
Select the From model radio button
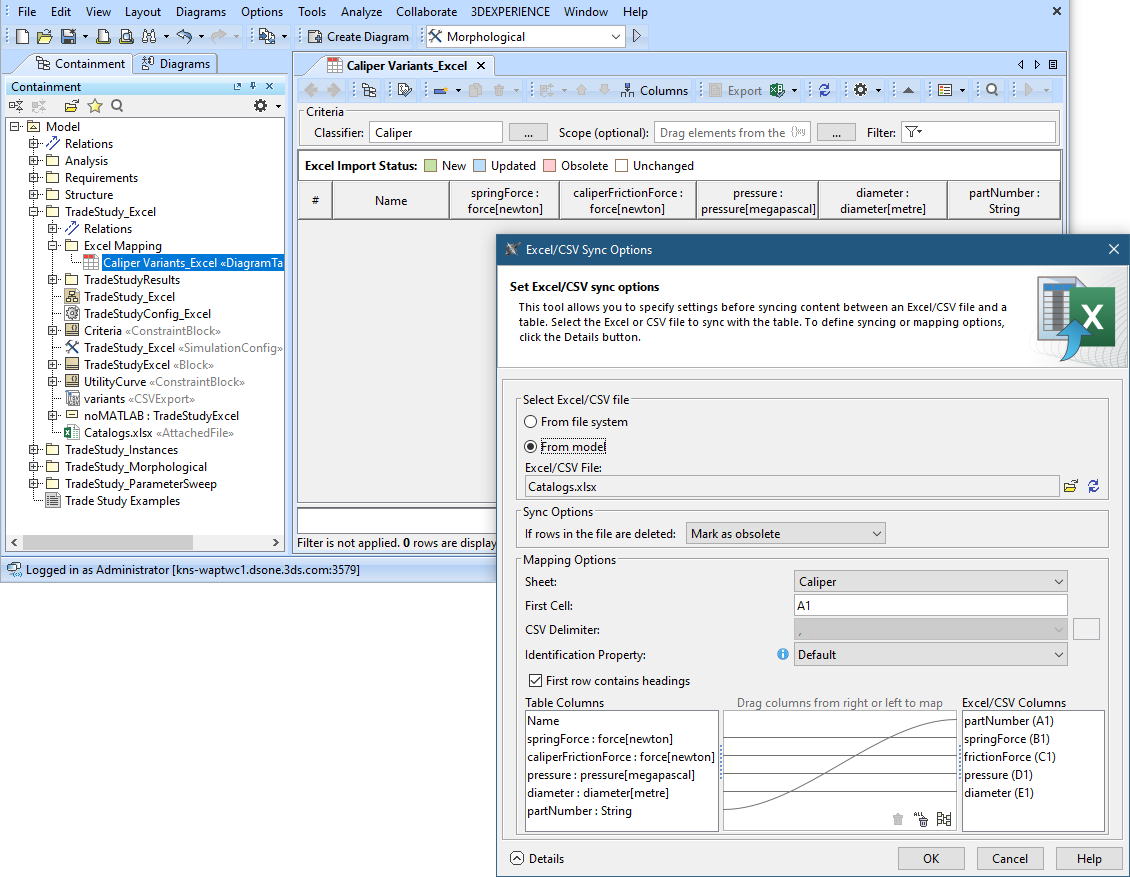coord(531,447)
